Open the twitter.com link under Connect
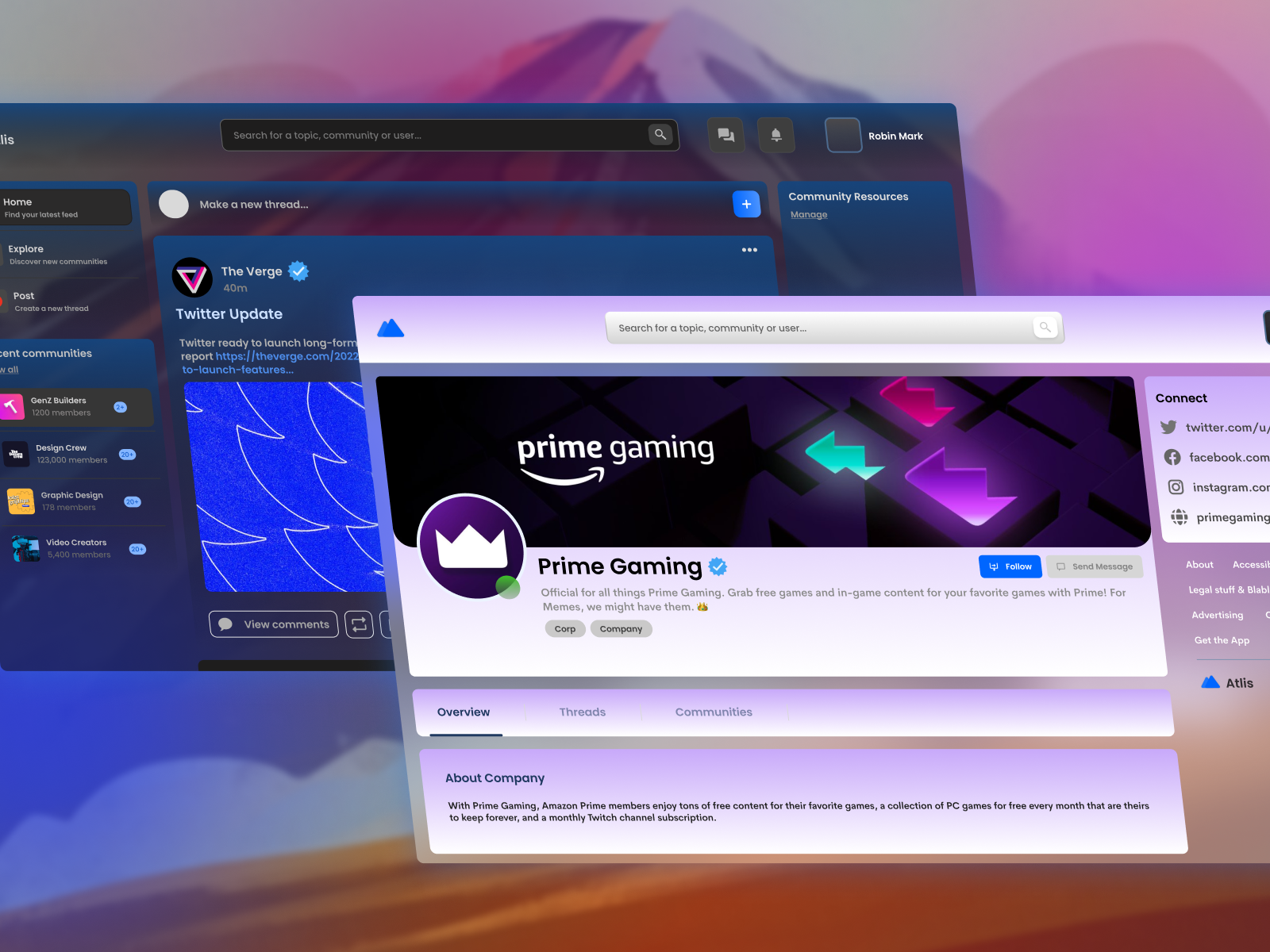Image resolution: width=1270 pixels, height=952 pixels. click(x=1227, y=428)
